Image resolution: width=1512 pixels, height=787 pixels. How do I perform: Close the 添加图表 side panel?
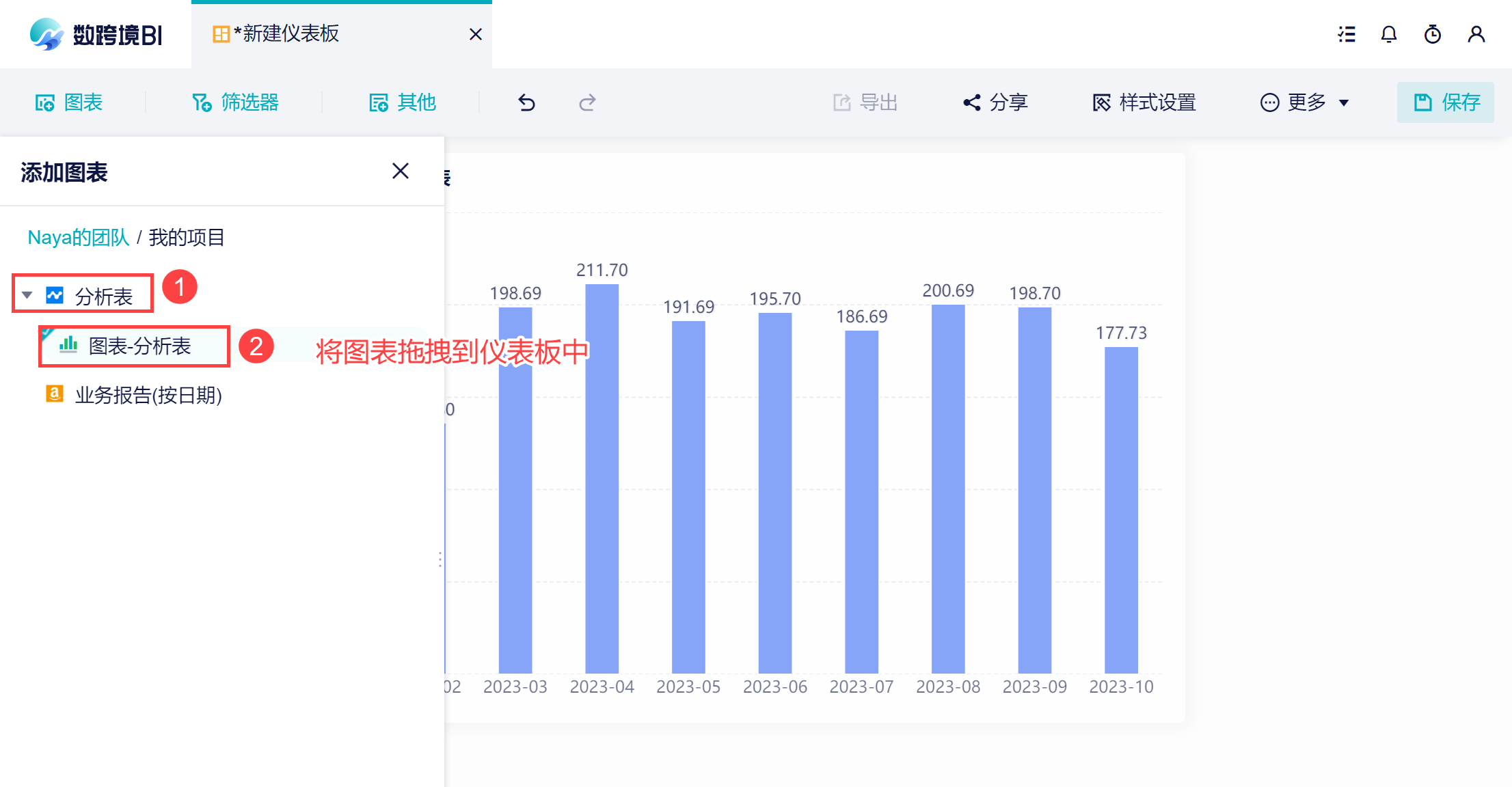(x=401, y=171)
